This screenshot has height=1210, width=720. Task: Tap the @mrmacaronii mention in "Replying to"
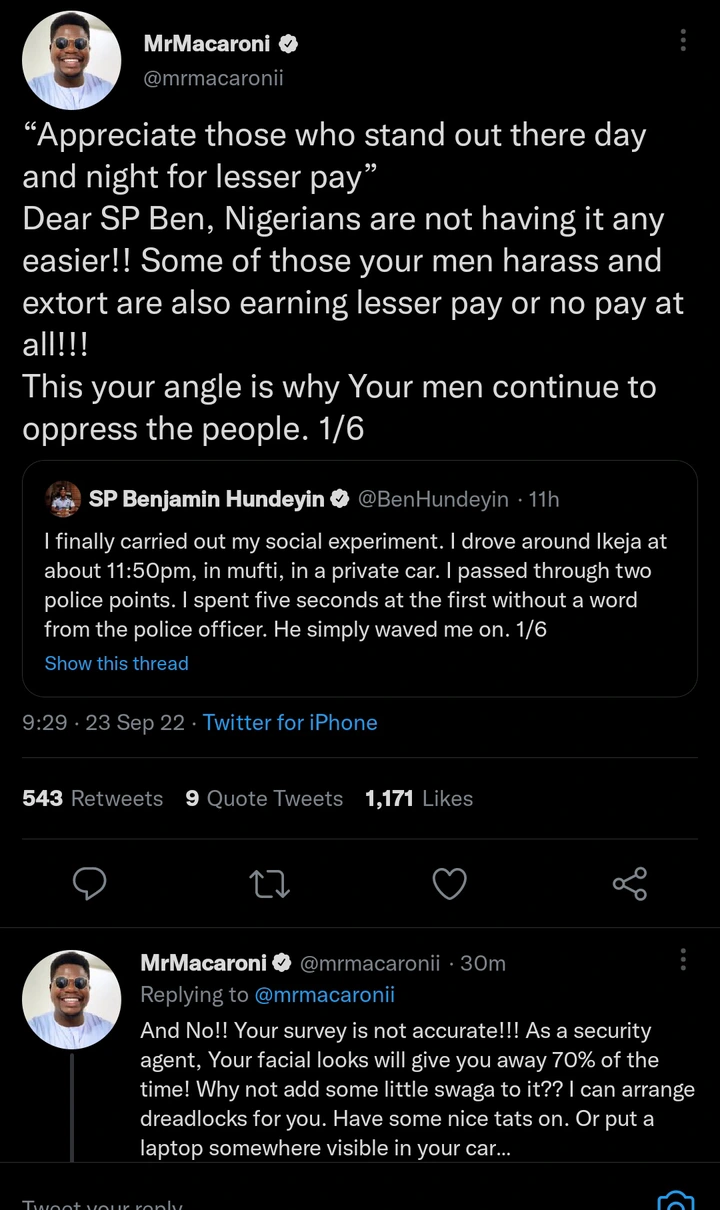(325, 994)
